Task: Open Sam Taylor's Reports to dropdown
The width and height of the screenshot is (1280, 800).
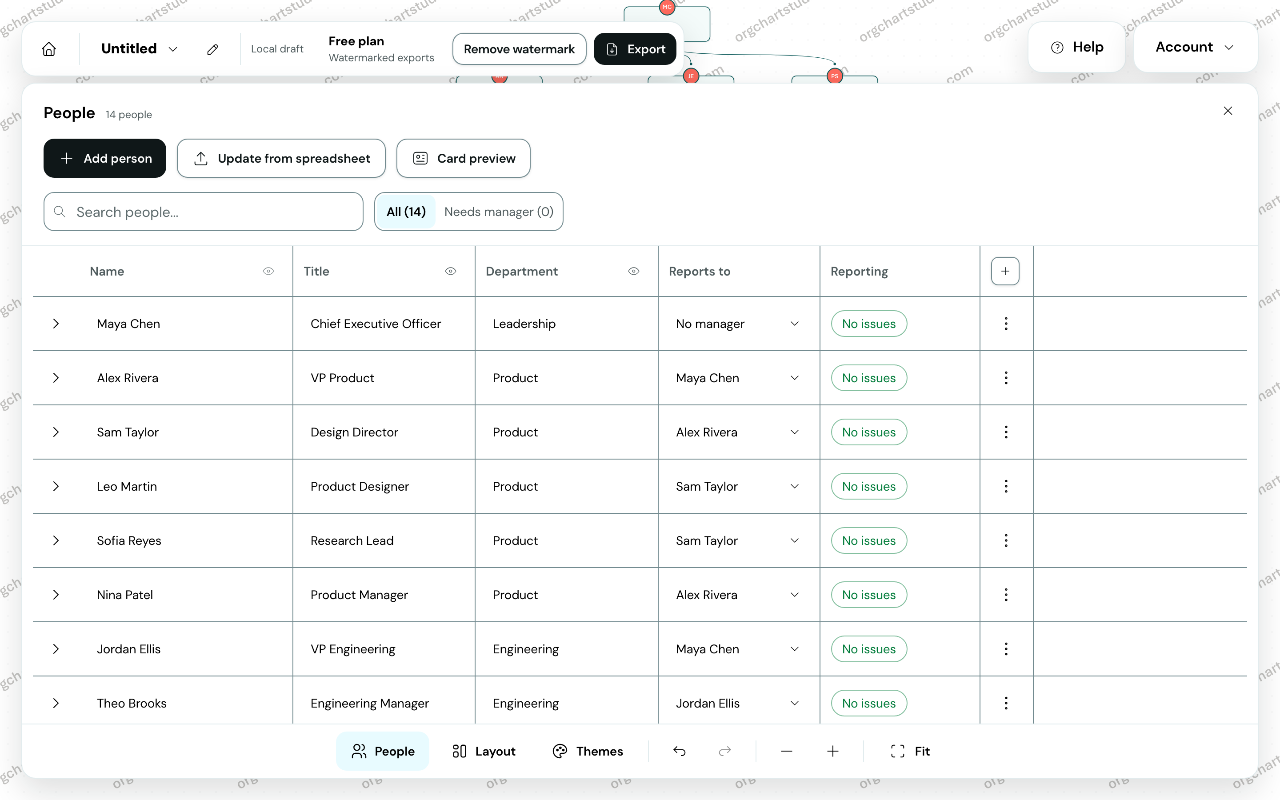Action: (x=738, y=432)
